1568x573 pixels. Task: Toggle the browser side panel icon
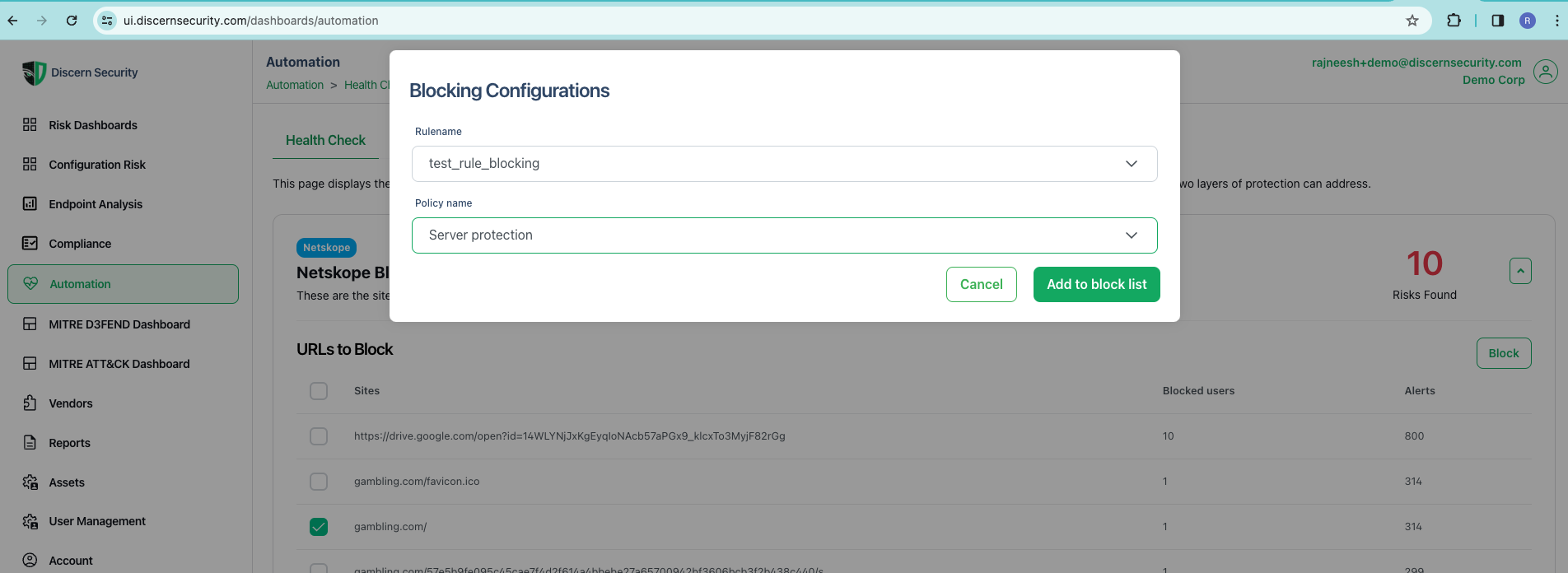[x=1498, y=21]
